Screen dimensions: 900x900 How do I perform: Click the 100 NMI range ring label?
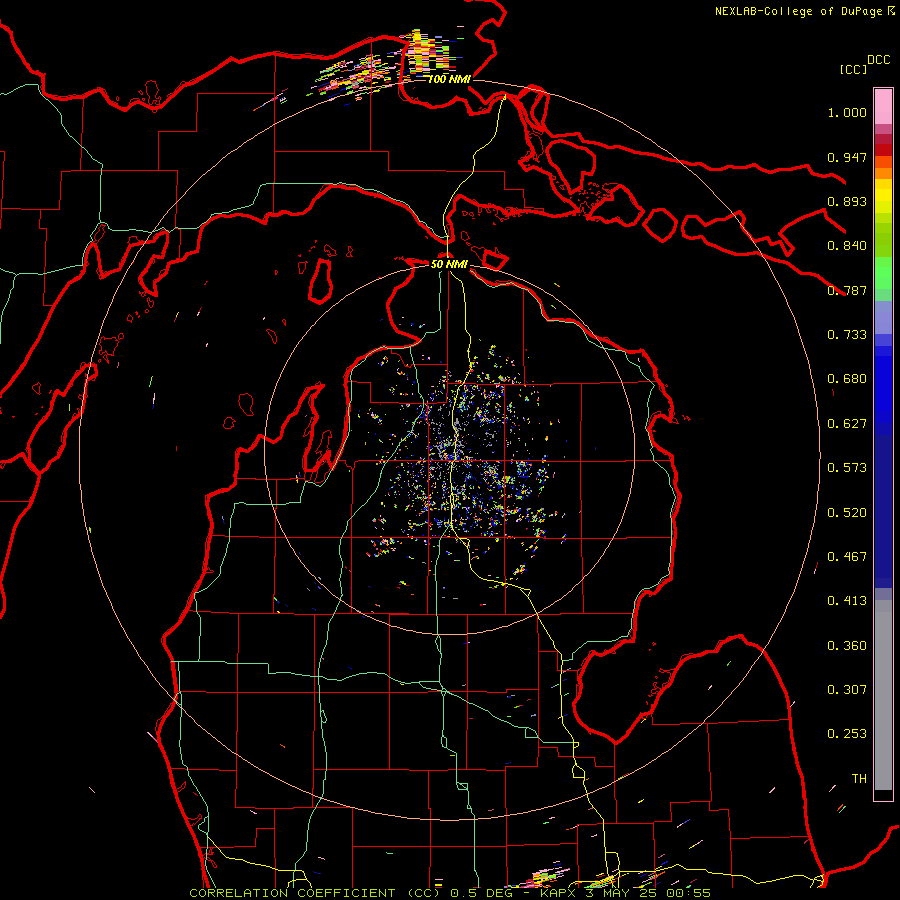pos(449,79)
